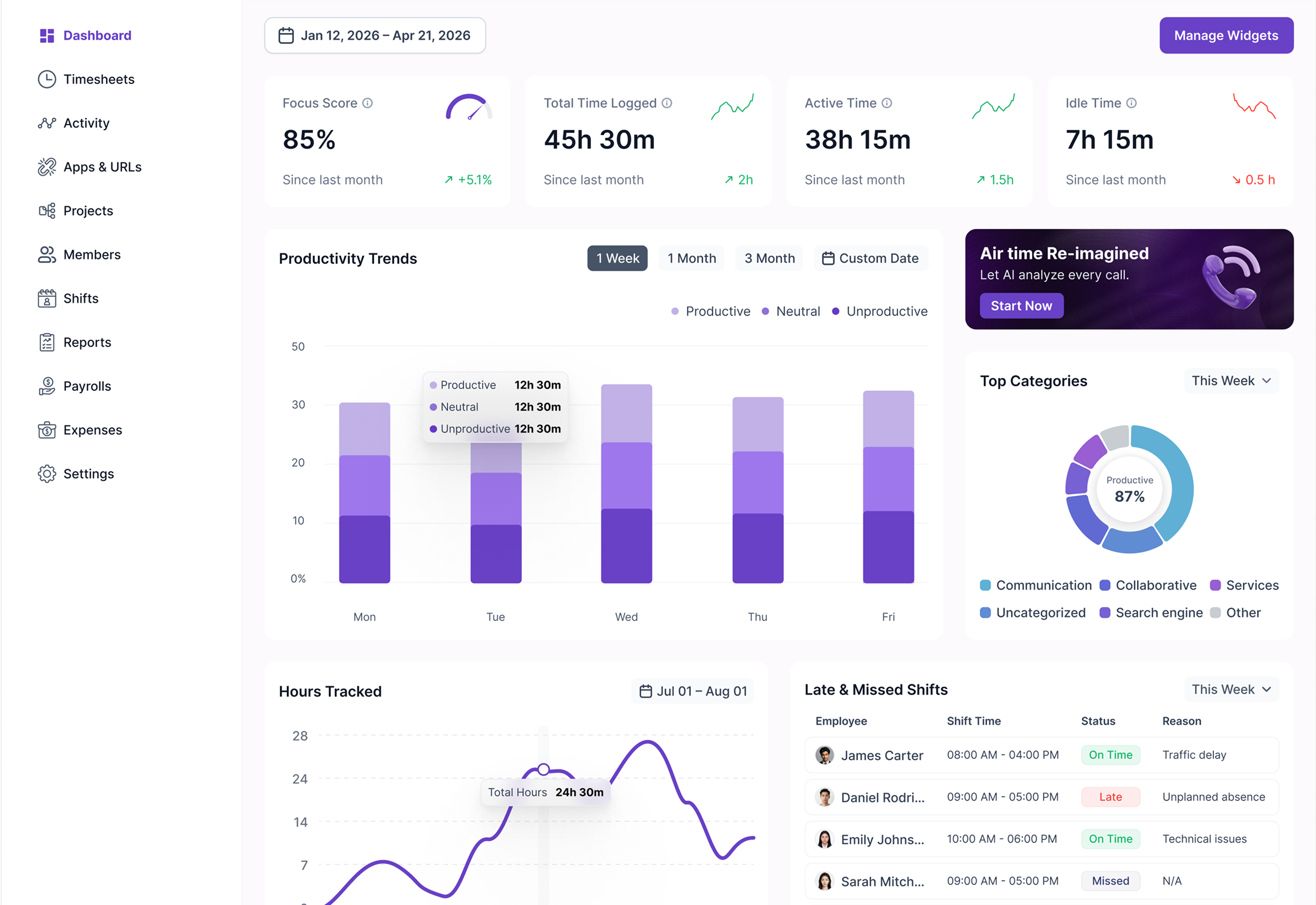Screen dimensions: 1316x905
Task: Click the Active Time info icon
Action: pos(887,103)
